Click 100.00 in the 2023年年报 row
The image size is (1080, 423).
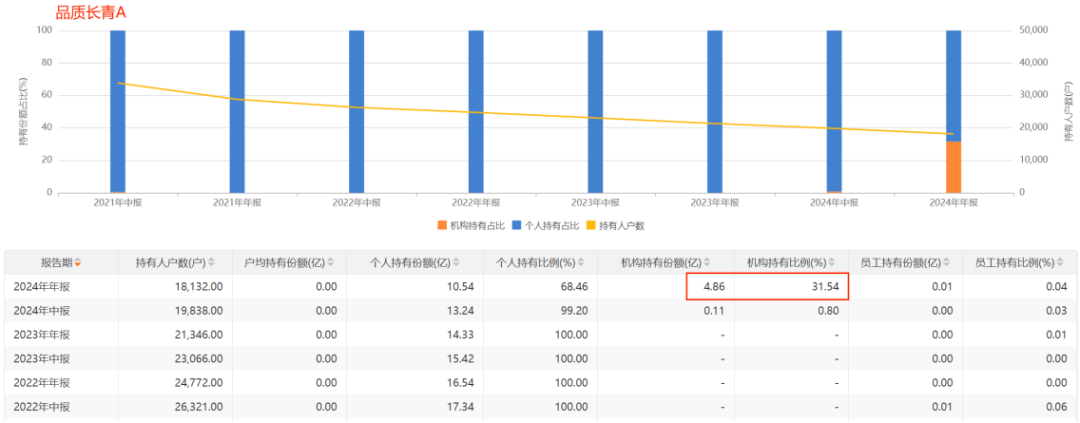(572, 334)
